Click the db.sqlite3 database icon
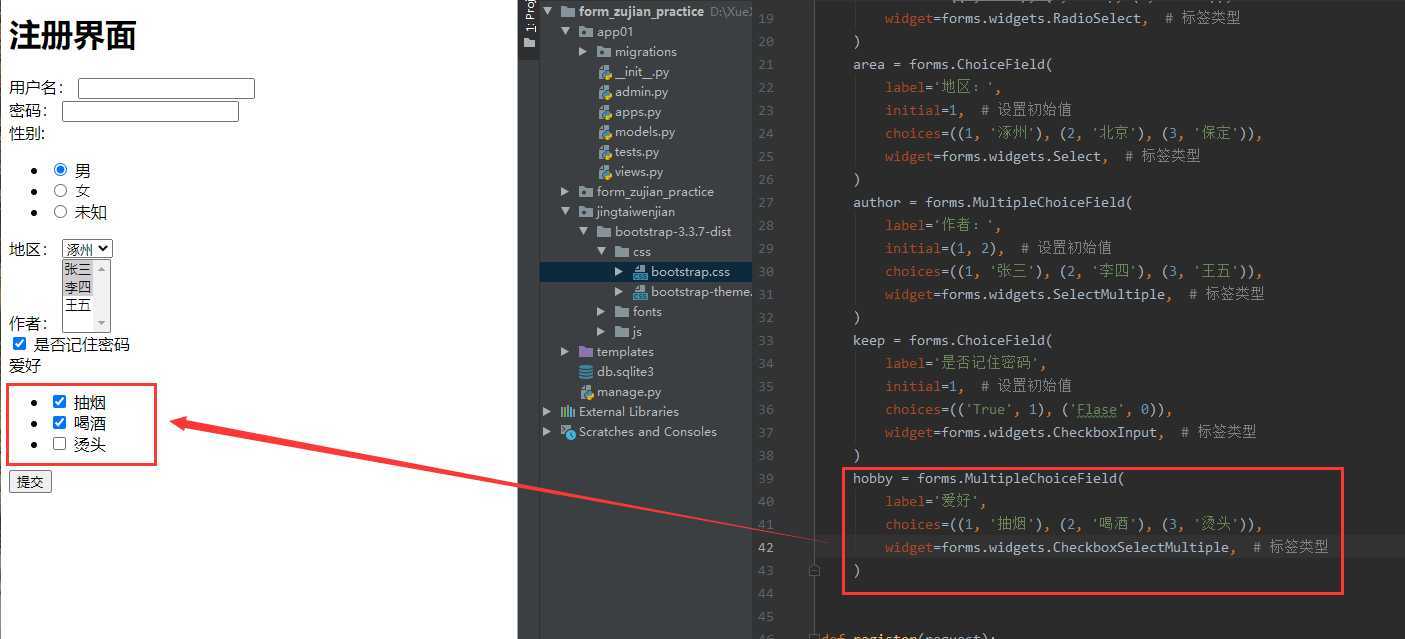The height and width of the screenshot is (639, 1405). [586, 372]
